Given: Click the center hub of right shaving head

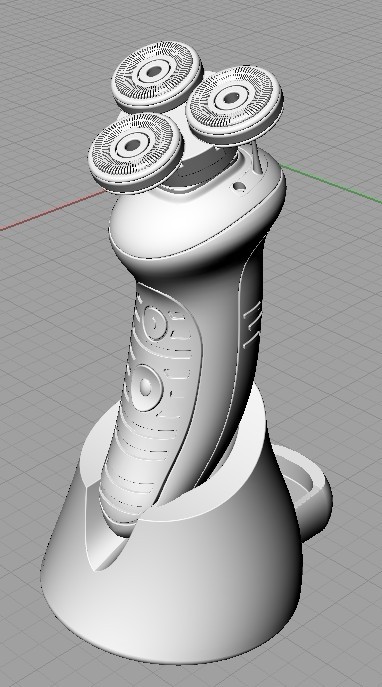Looking at the screenshot, I should tap(230, 98).
